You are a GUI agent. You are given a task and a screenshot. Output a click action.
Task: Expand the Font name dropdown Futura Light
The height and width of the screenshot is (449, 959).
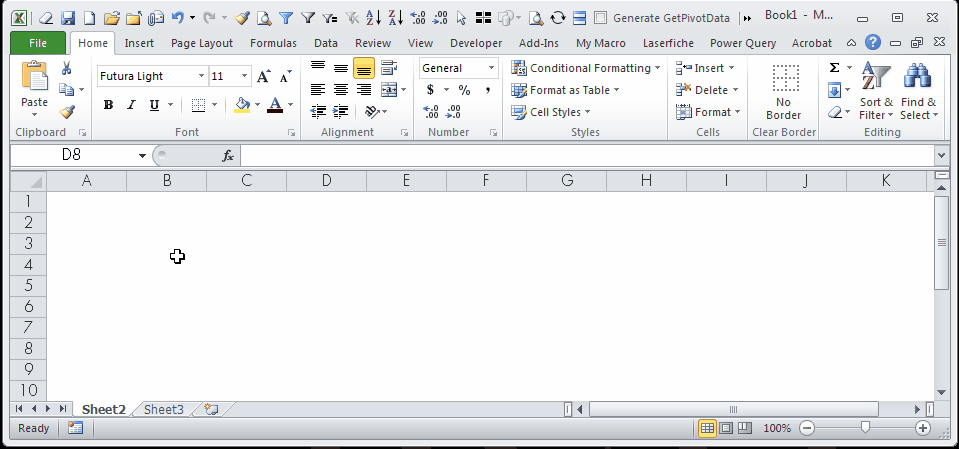pos(201,76)
